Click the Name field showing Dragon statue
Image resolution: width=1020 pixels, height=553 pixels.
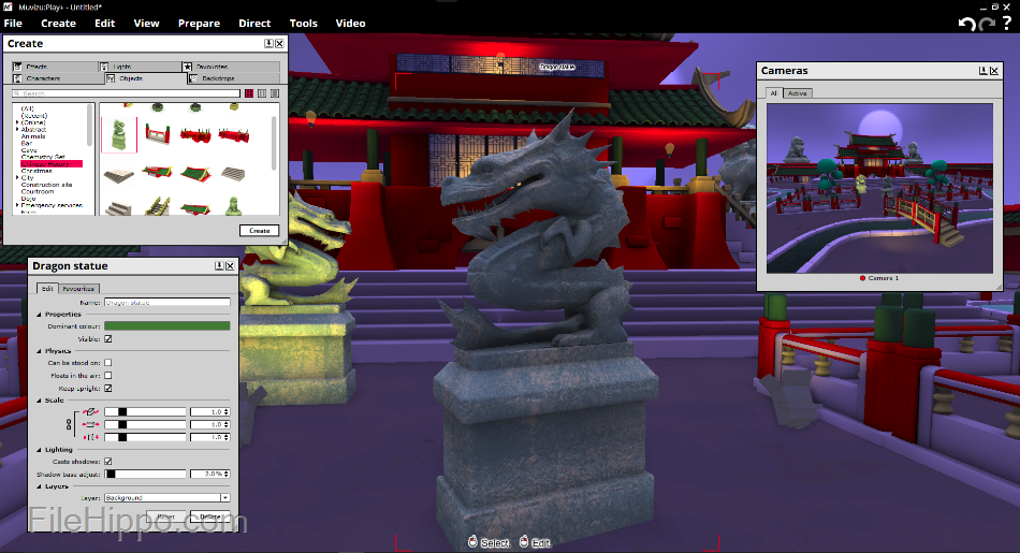point(167,302)
